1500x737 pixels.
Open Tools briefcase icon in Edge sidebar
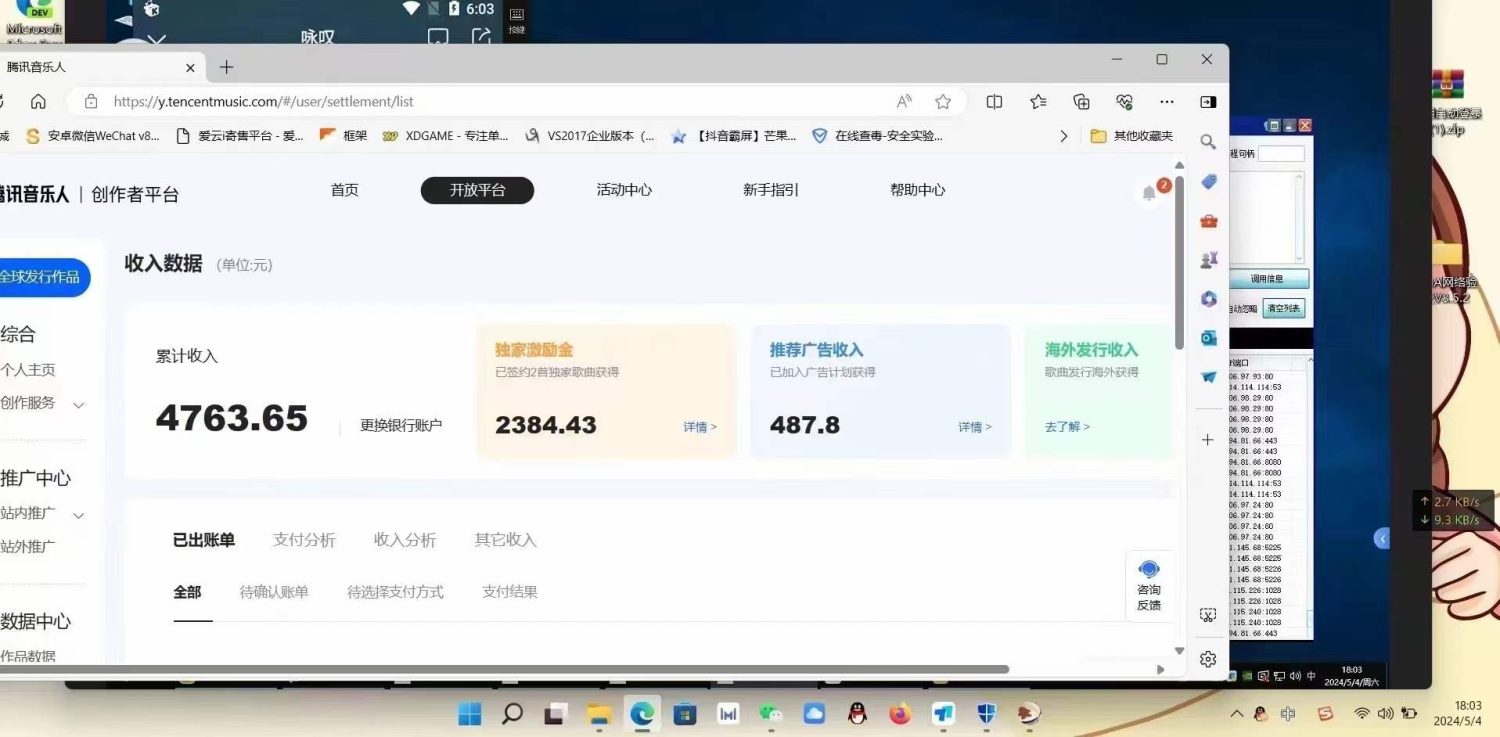point(1208,221)
